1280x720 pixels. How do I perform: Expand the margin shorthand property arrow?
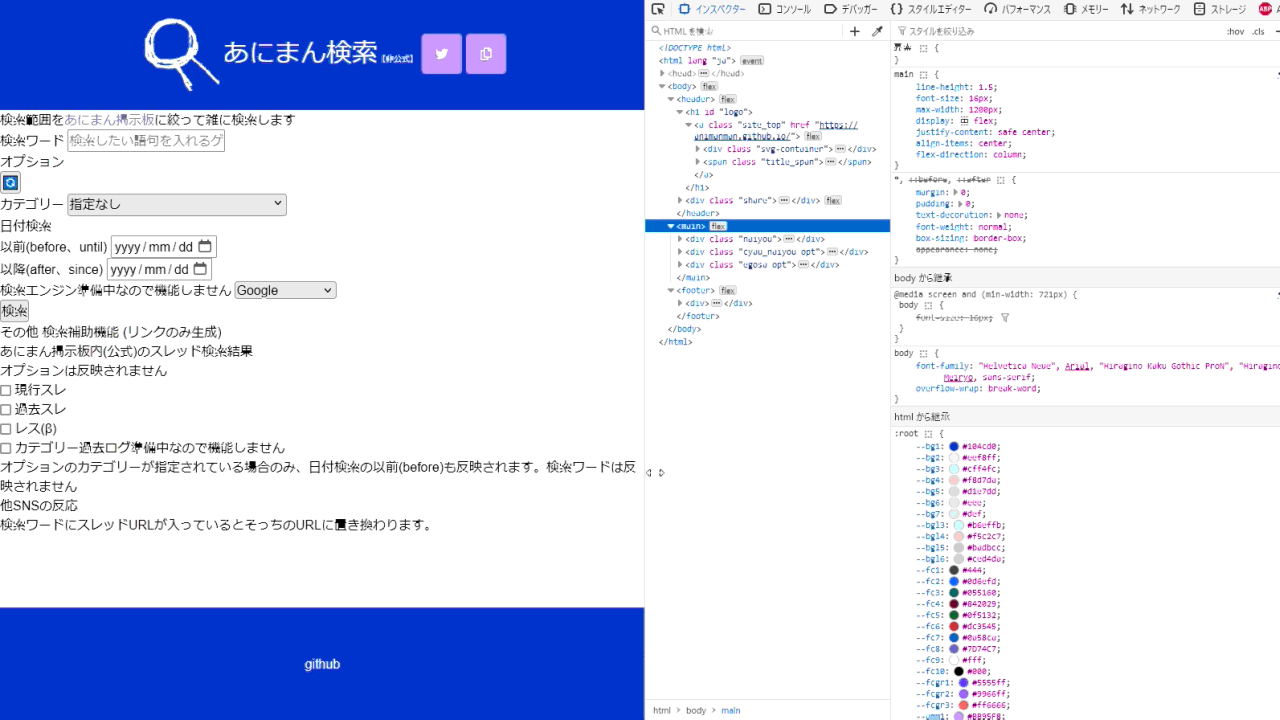coord(955,192)
